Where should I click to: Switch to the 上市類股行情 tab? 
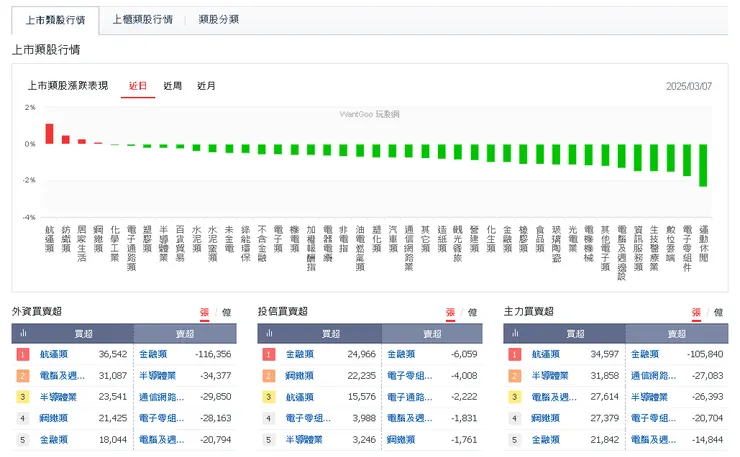[x=55, y=20]
